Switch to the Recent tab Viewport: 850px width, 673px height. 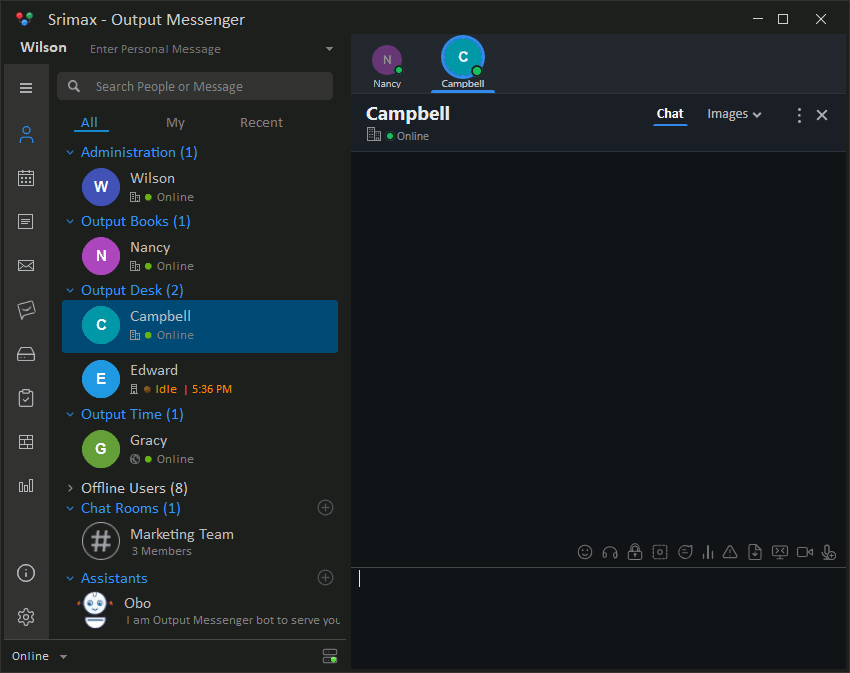(261, 123)
